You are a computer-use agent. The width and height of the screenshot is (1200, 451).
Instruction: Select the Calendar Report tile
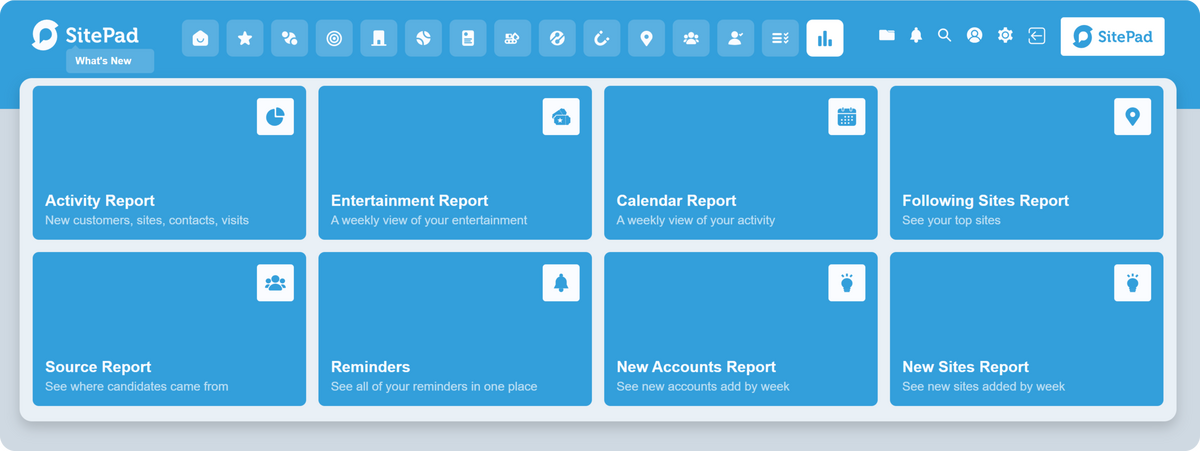741,163
